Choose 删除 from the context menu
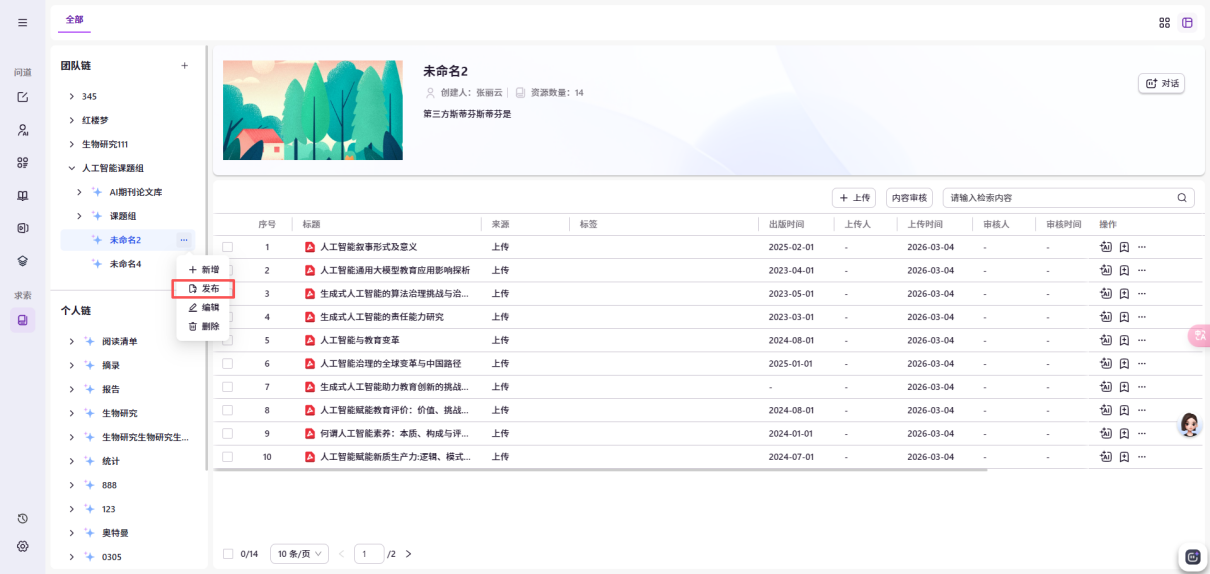 [x=204, y=326]
